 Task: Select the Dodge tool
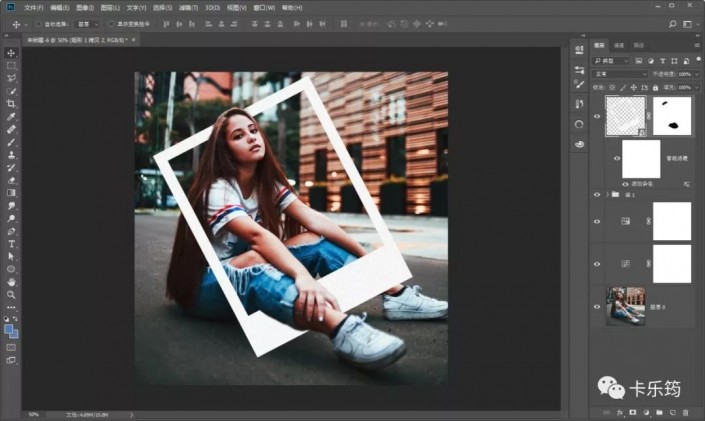11,219
